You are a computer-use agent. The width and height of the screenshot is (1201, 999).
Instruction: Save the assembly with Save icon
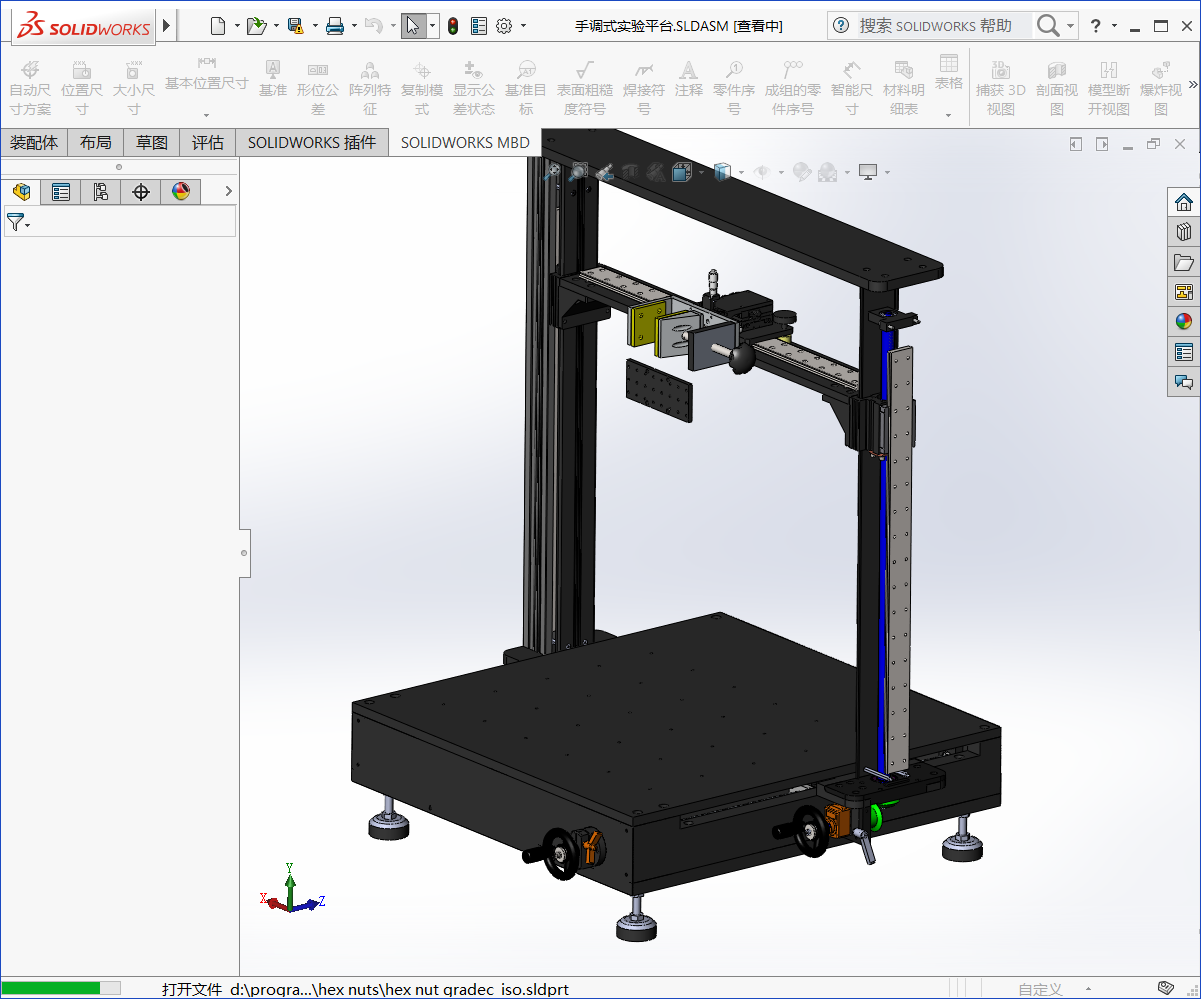tap(295, 26)
